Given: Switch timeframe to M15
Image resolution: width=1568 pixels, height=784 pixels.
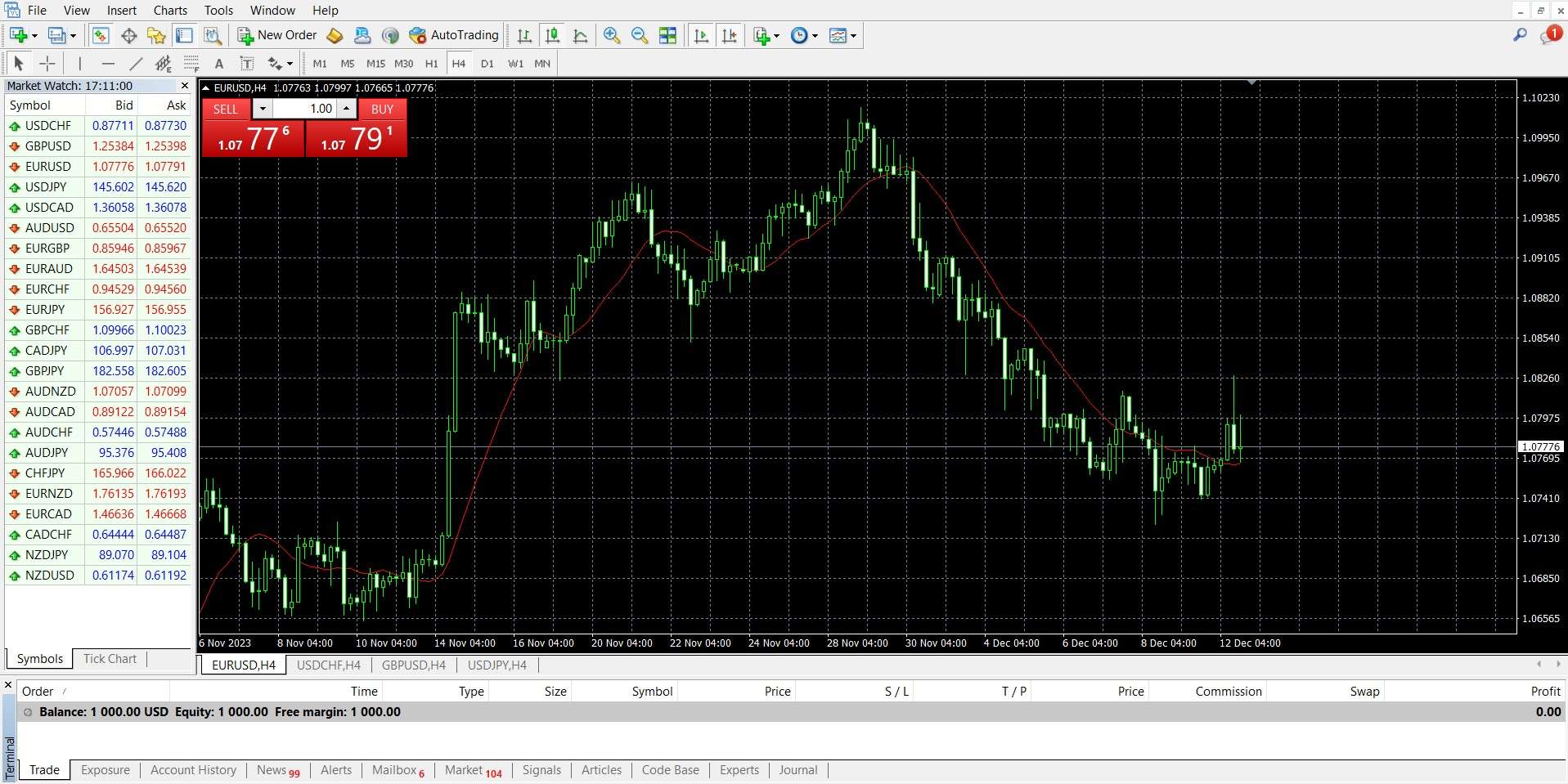Looking at the screenshot, I should coord(375,63).
